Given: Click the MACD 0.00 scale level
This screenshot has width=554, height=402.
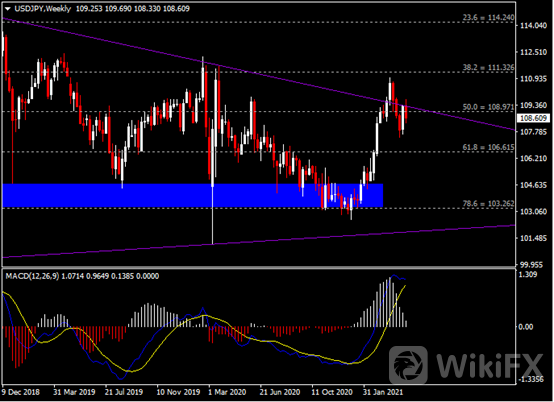Looking at the screenshot, I should (x=525, y=327).
